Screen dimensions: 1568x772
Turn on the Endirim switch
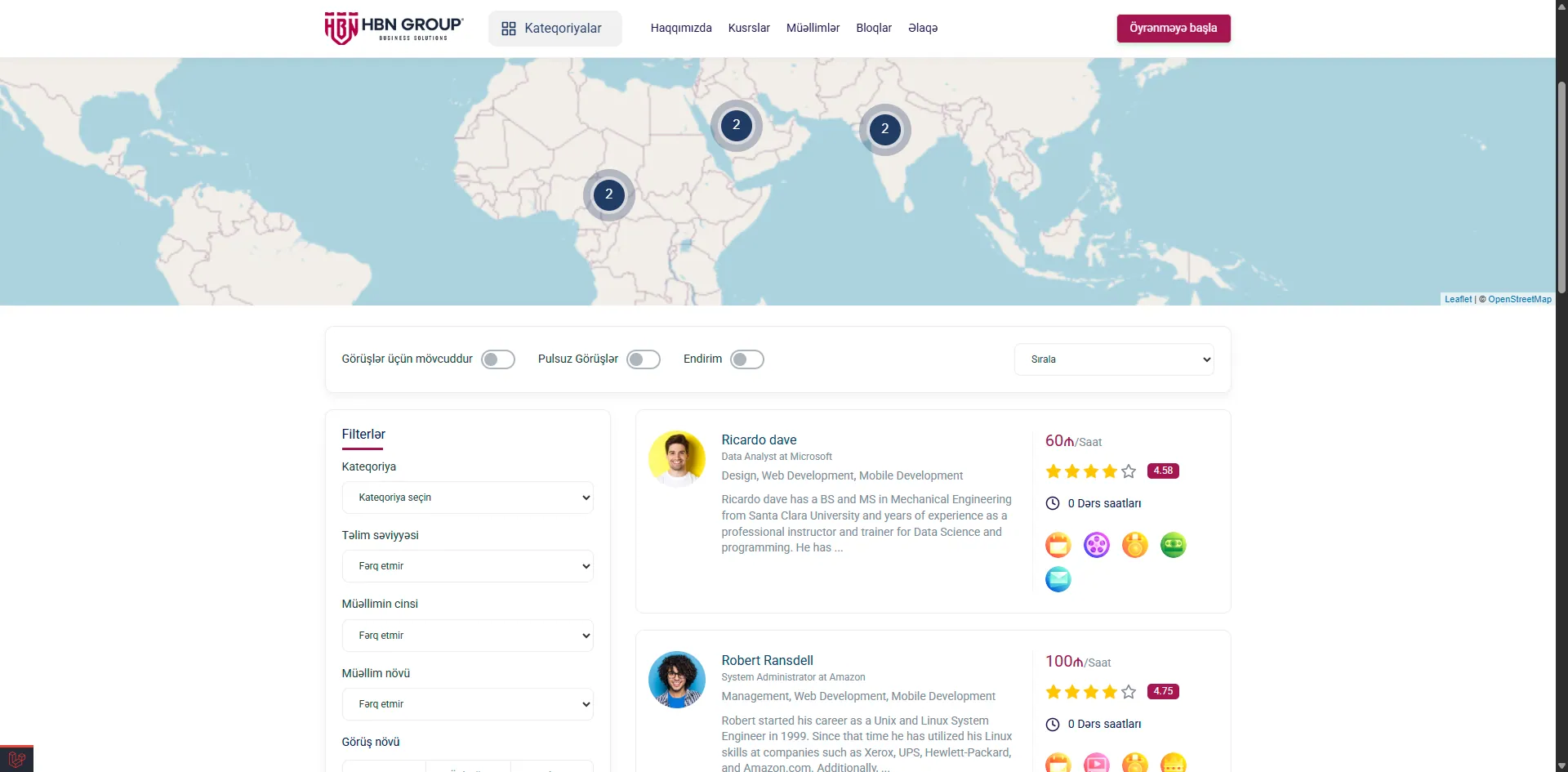point(747,359)
